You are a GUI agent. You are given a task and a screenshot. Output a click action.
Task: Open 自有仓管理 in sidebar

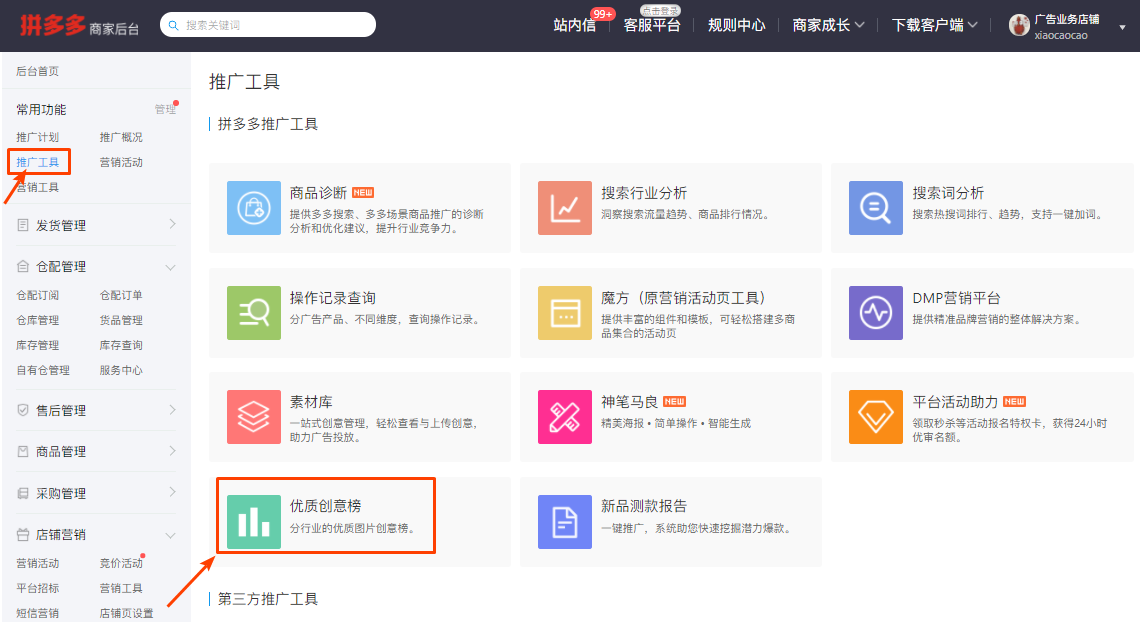click(43, 370)
